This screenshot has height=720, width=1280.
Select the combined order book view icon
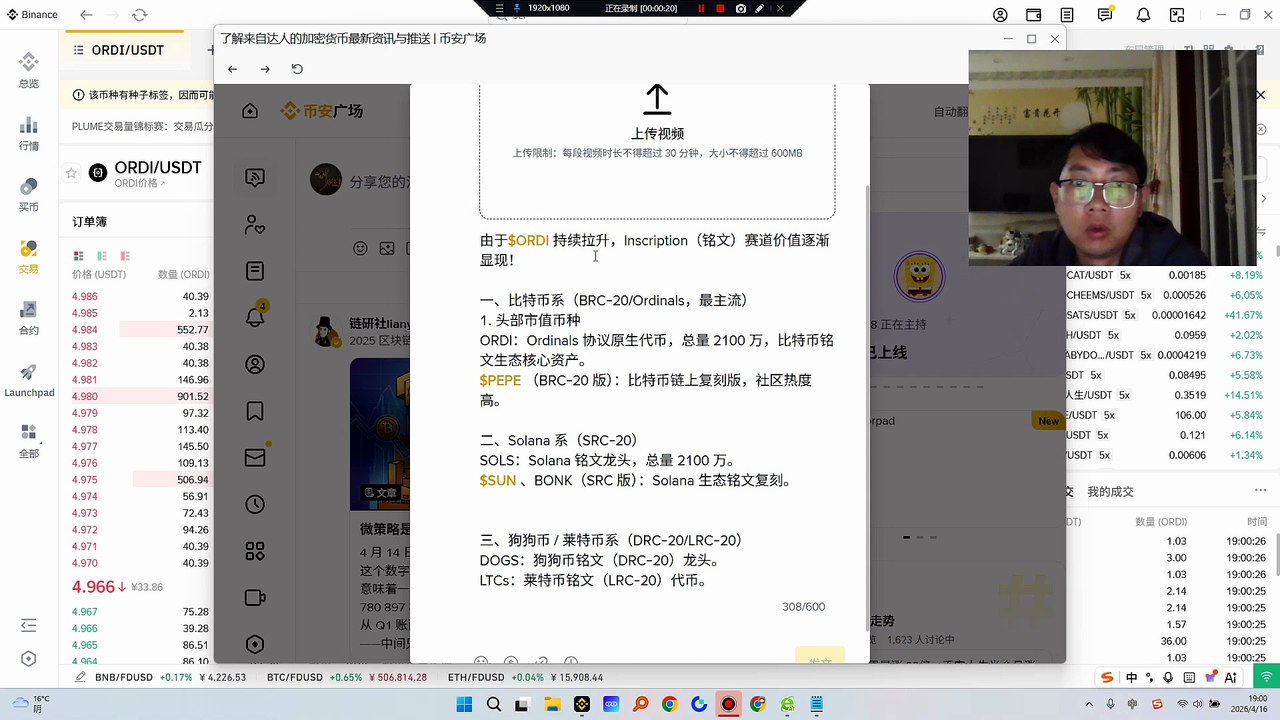point(78,256)
